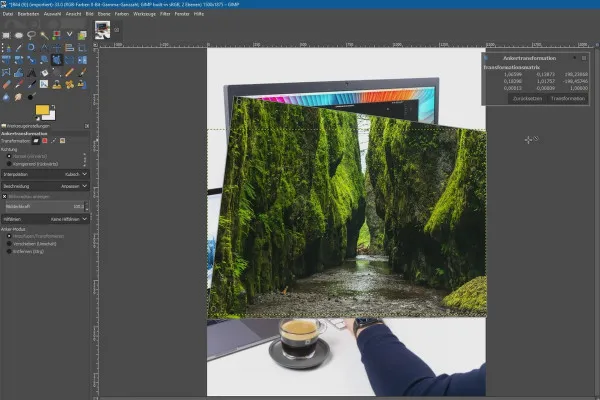Select the Flip tool
Screen dimensions: 600x400
pos(82,60)
